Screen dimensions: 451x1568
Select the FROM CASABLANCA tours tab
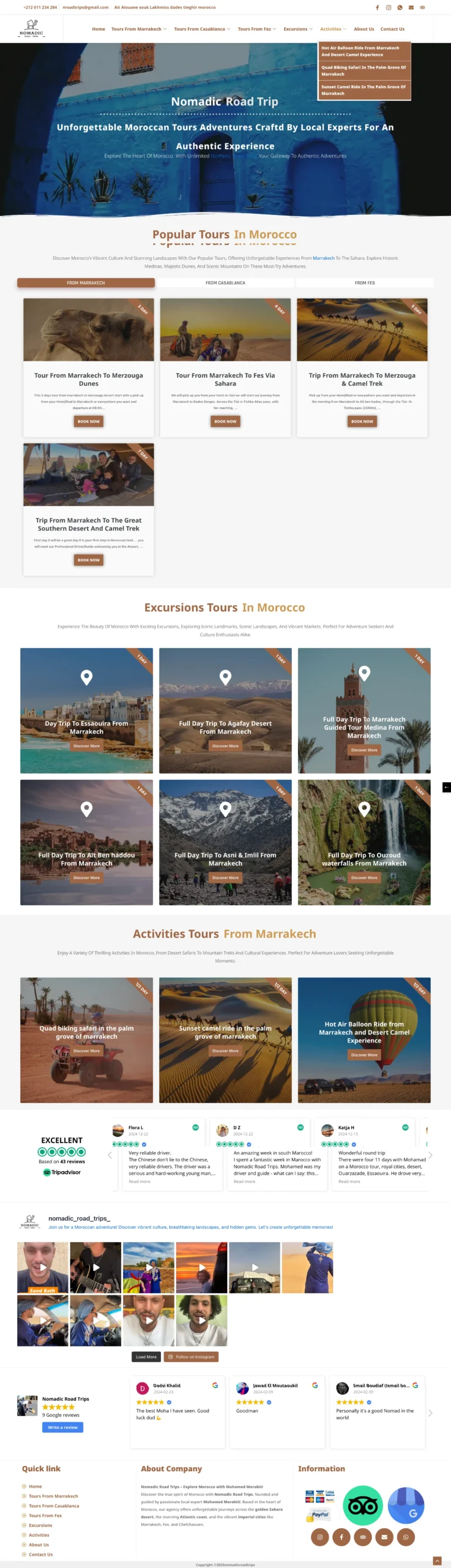click(225, 283)
